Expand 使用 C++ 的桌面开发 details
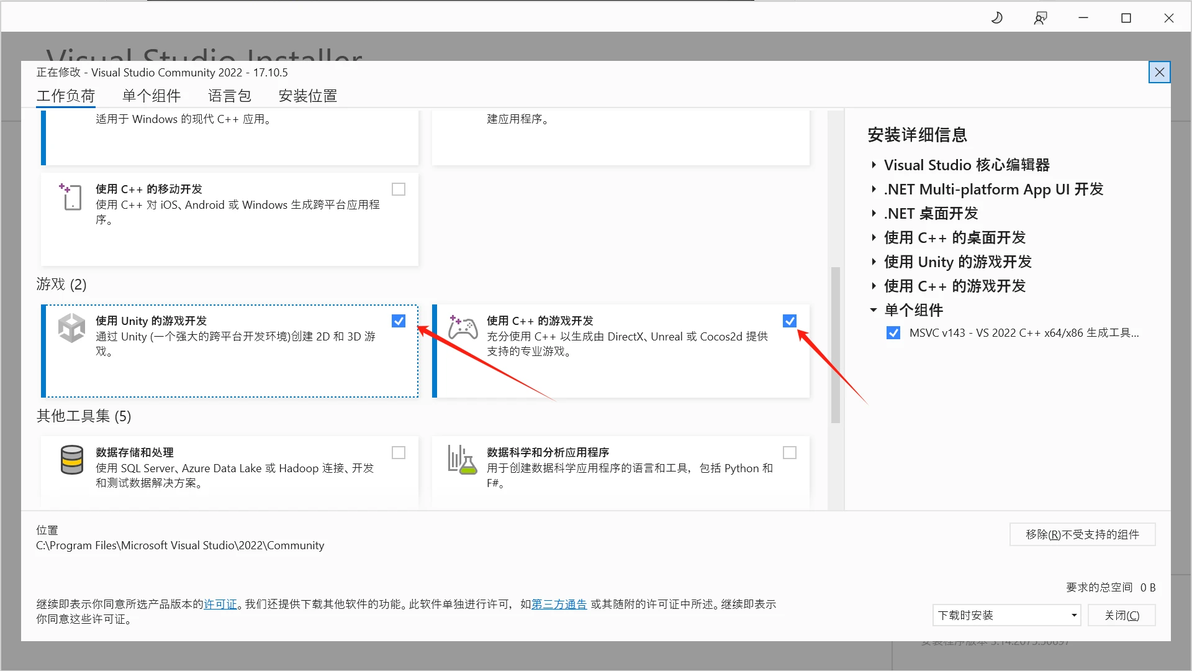 pyautogui.click(x=873, y=238)
